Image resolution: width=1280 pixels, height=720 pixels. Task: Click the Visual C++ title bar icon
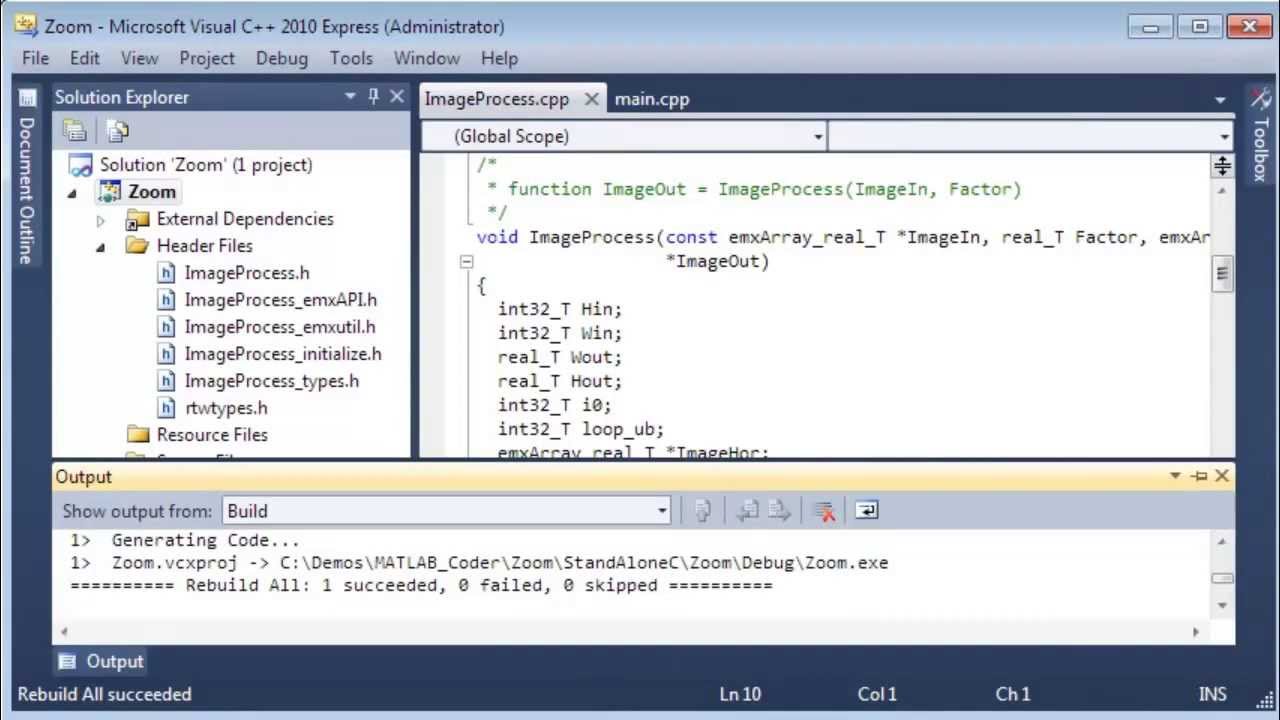tap(27, 26)
